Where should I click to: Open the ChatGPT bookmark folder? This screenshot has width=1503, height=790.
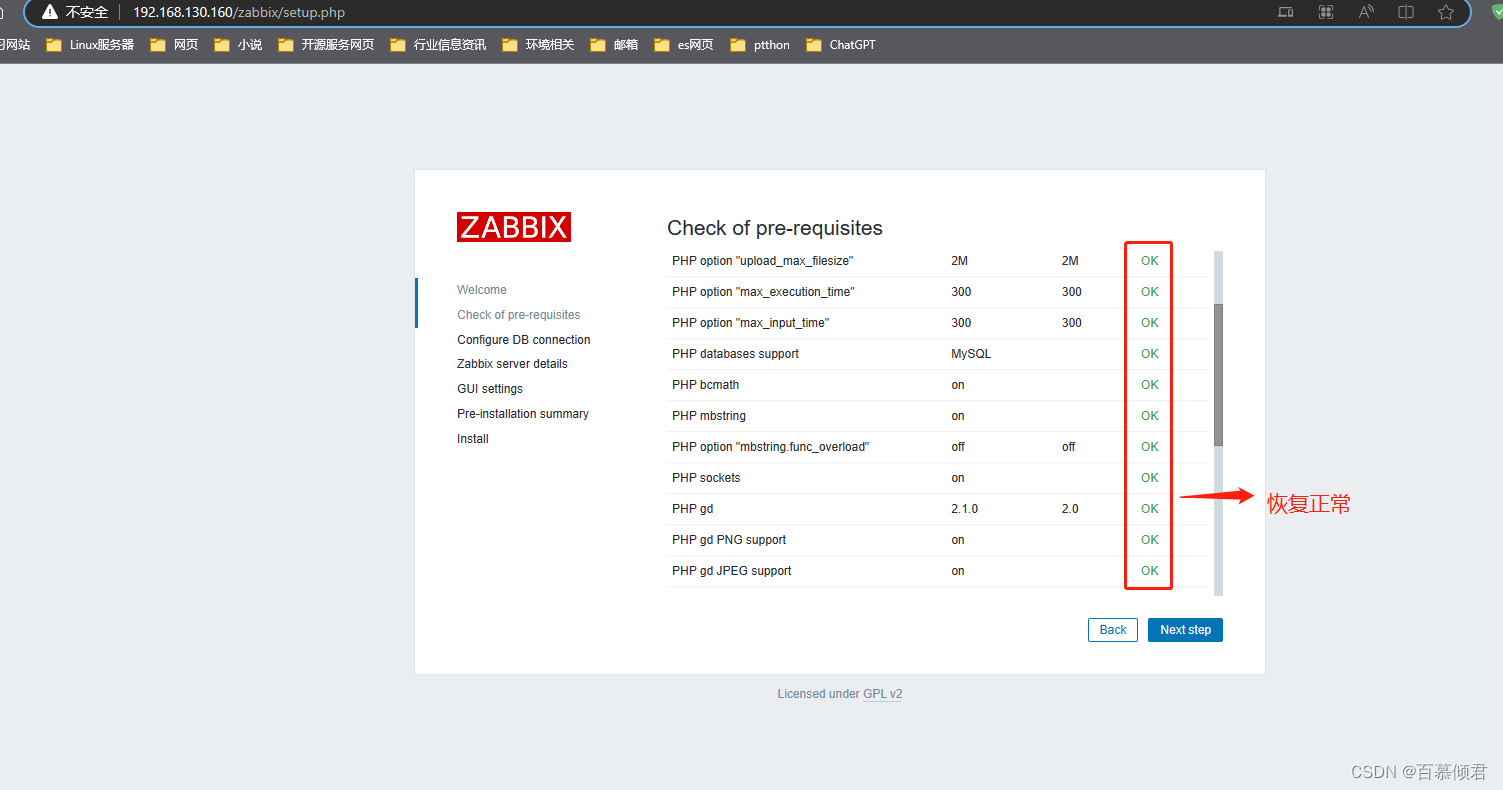[x=840, y=45]
